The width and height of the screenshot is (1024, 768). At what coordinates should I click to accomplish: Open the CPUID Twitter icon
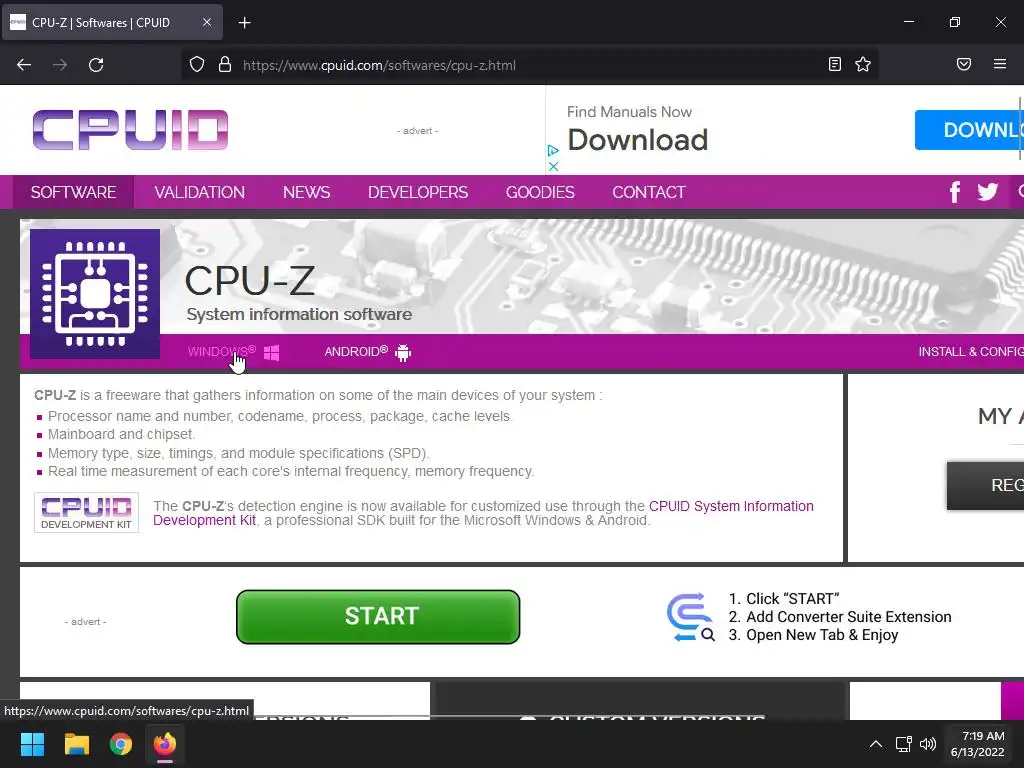point(987,191)
